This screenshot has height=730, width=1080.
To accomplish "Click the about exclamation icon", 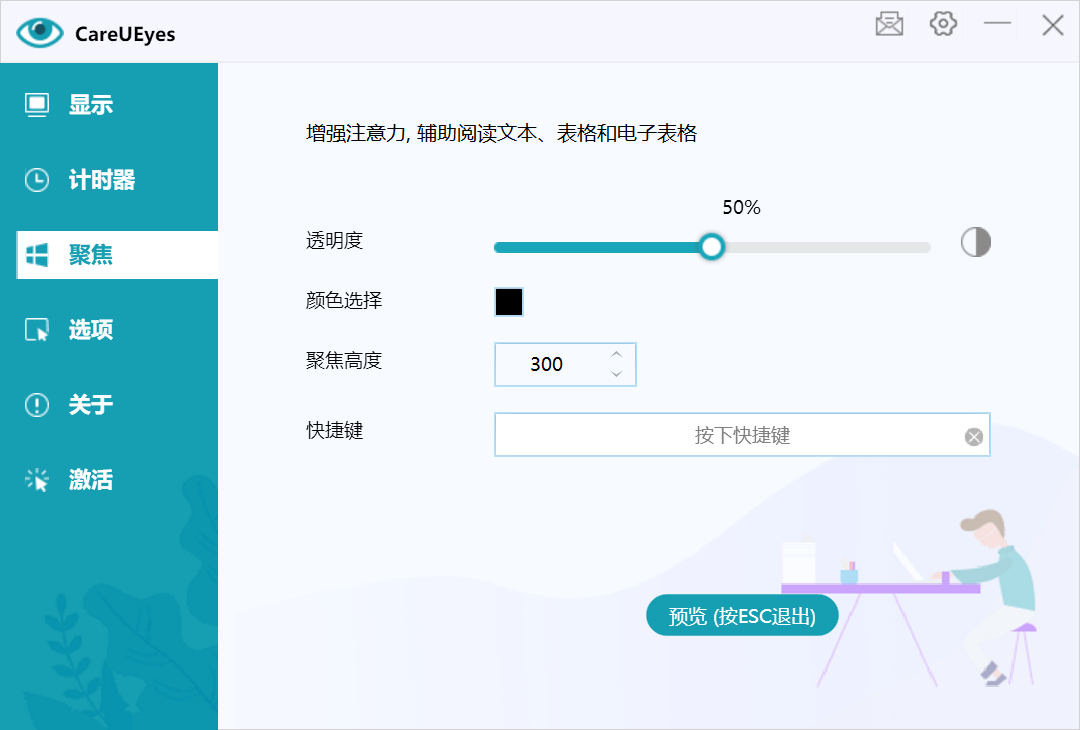I will pos(37,405).
